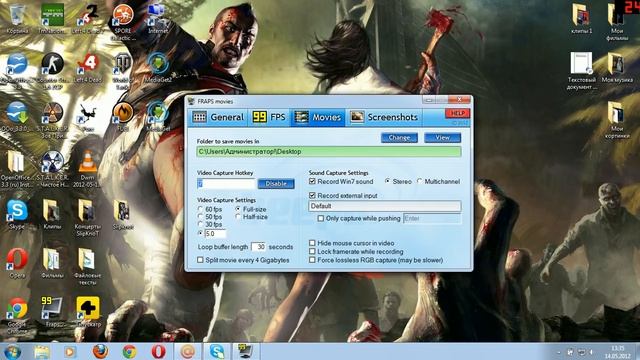The image size is (640, 360).
Task: Open the TmNations desktop shortcut
Action: (x=52, y=19)
